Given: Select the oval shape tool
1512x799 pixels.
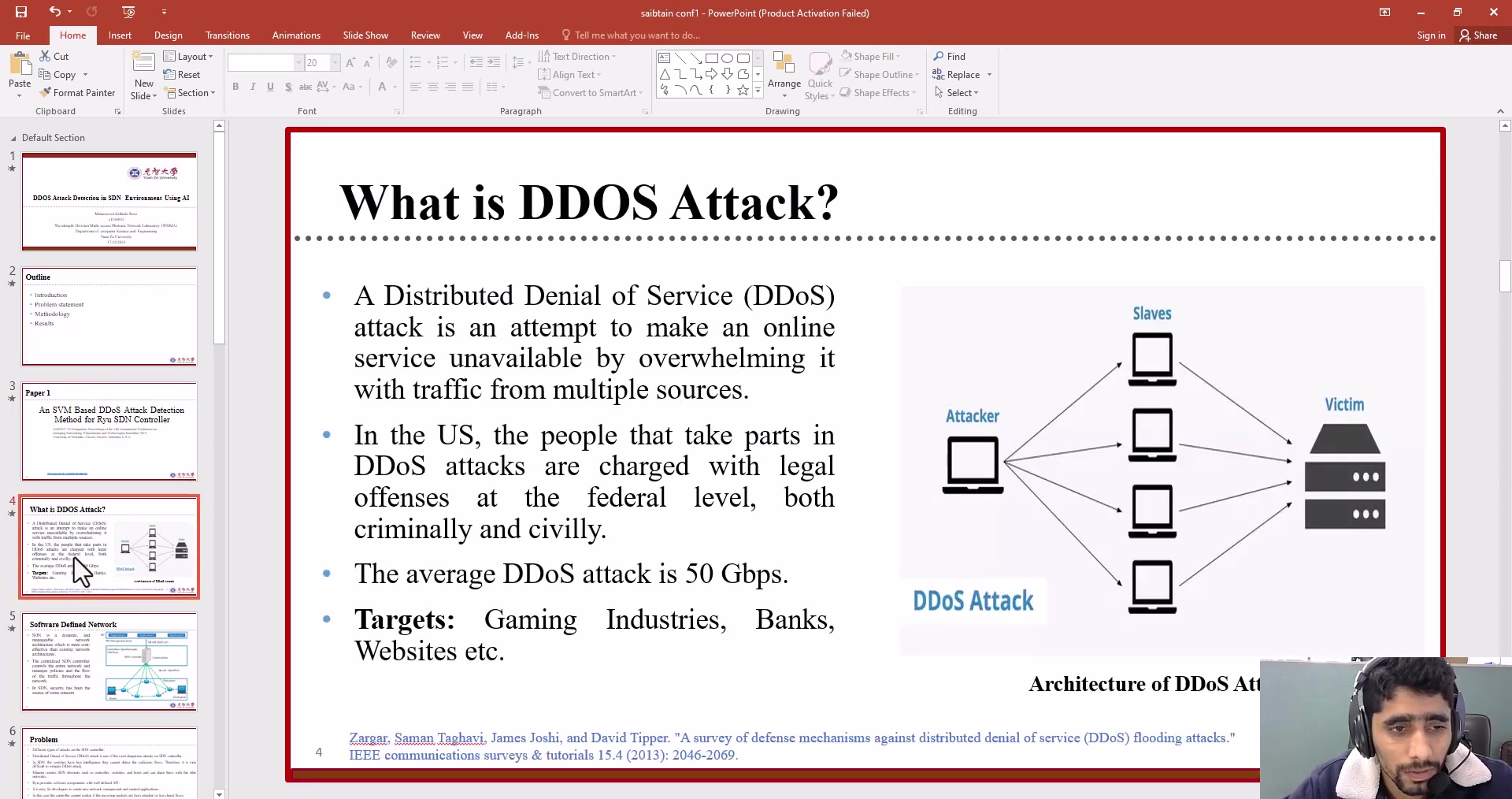Looking at the screenshot, I should 727,58.
